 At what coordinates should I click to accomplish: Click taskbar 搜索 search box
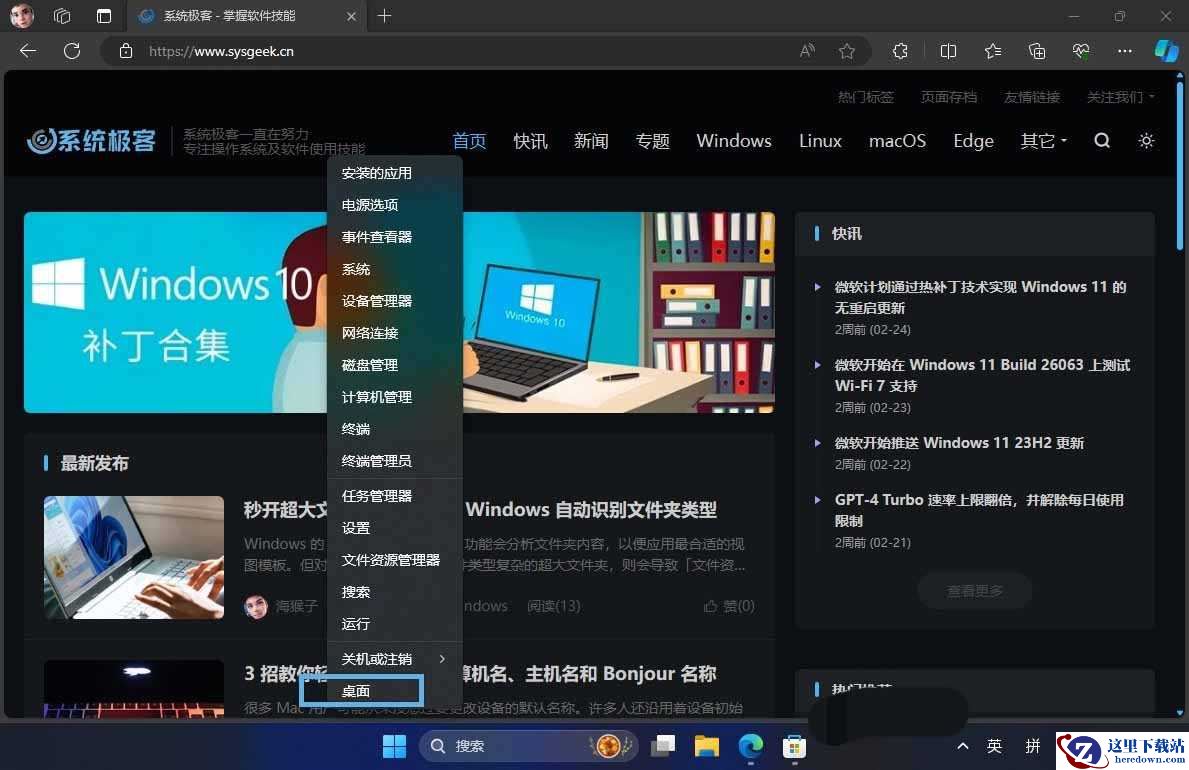(528, 746)
